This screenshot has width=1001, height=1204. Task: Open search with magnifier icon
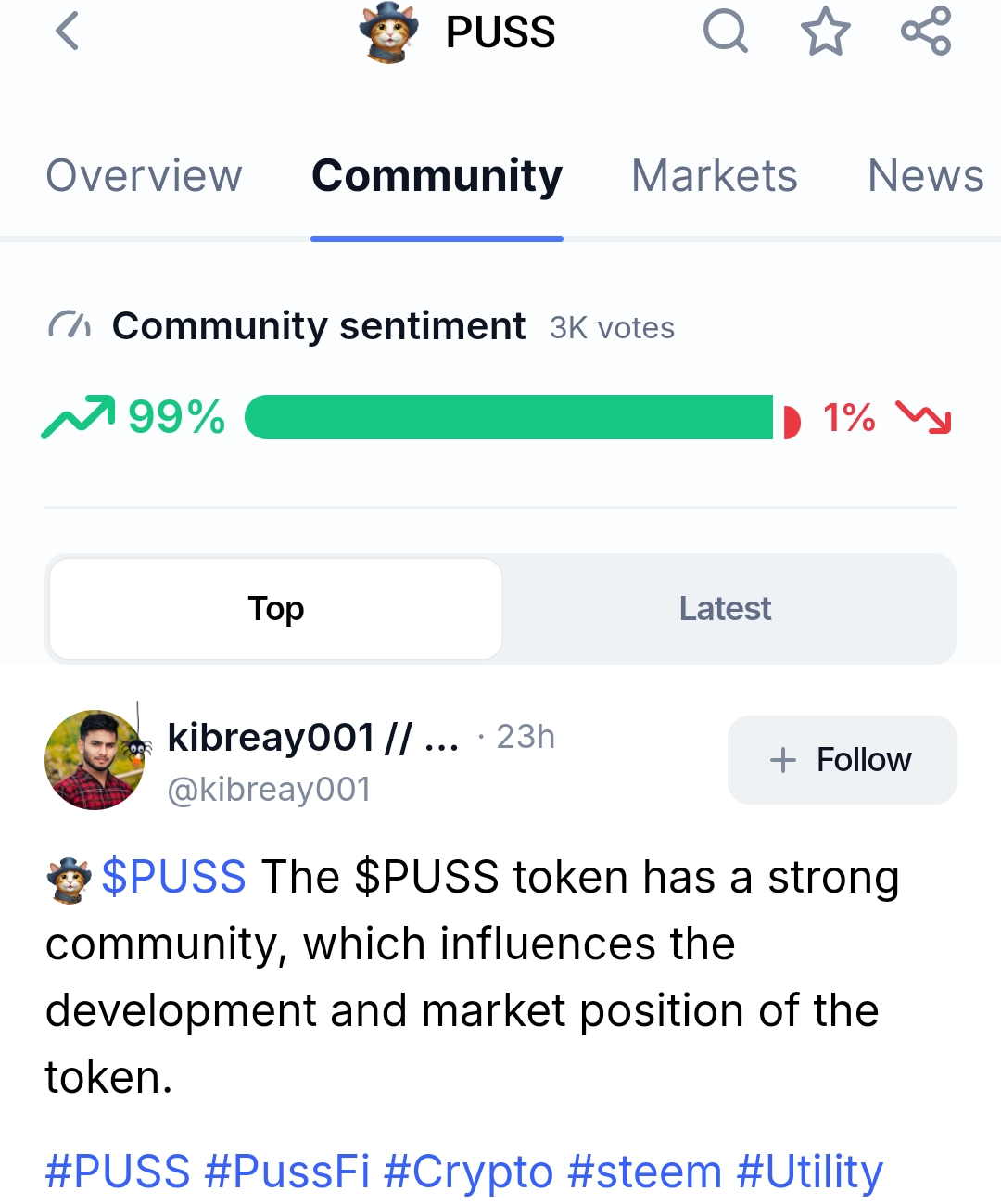coord(725,32)
